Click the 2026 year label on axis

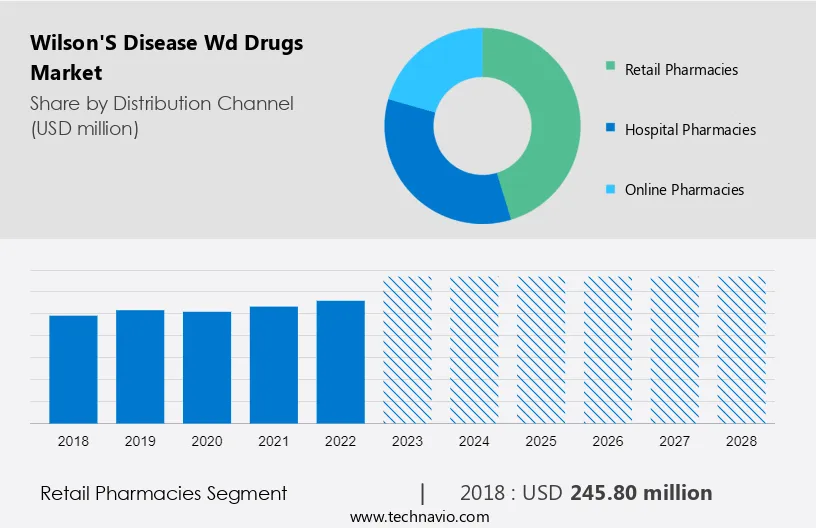[x=608, y=440]
